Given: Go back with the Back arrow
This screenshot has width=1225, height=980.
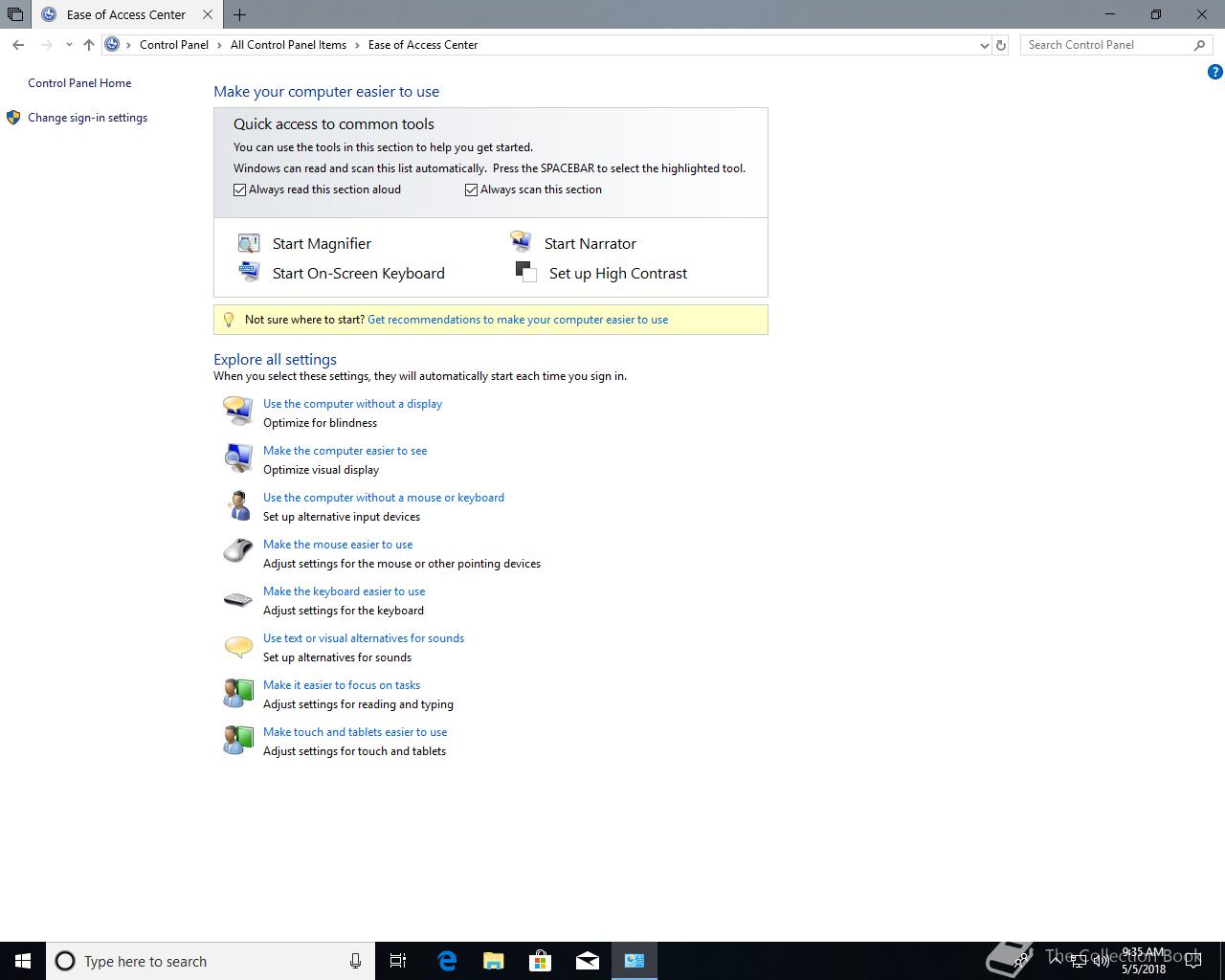Looking at the screenshot, I should [x=18, y=45].
